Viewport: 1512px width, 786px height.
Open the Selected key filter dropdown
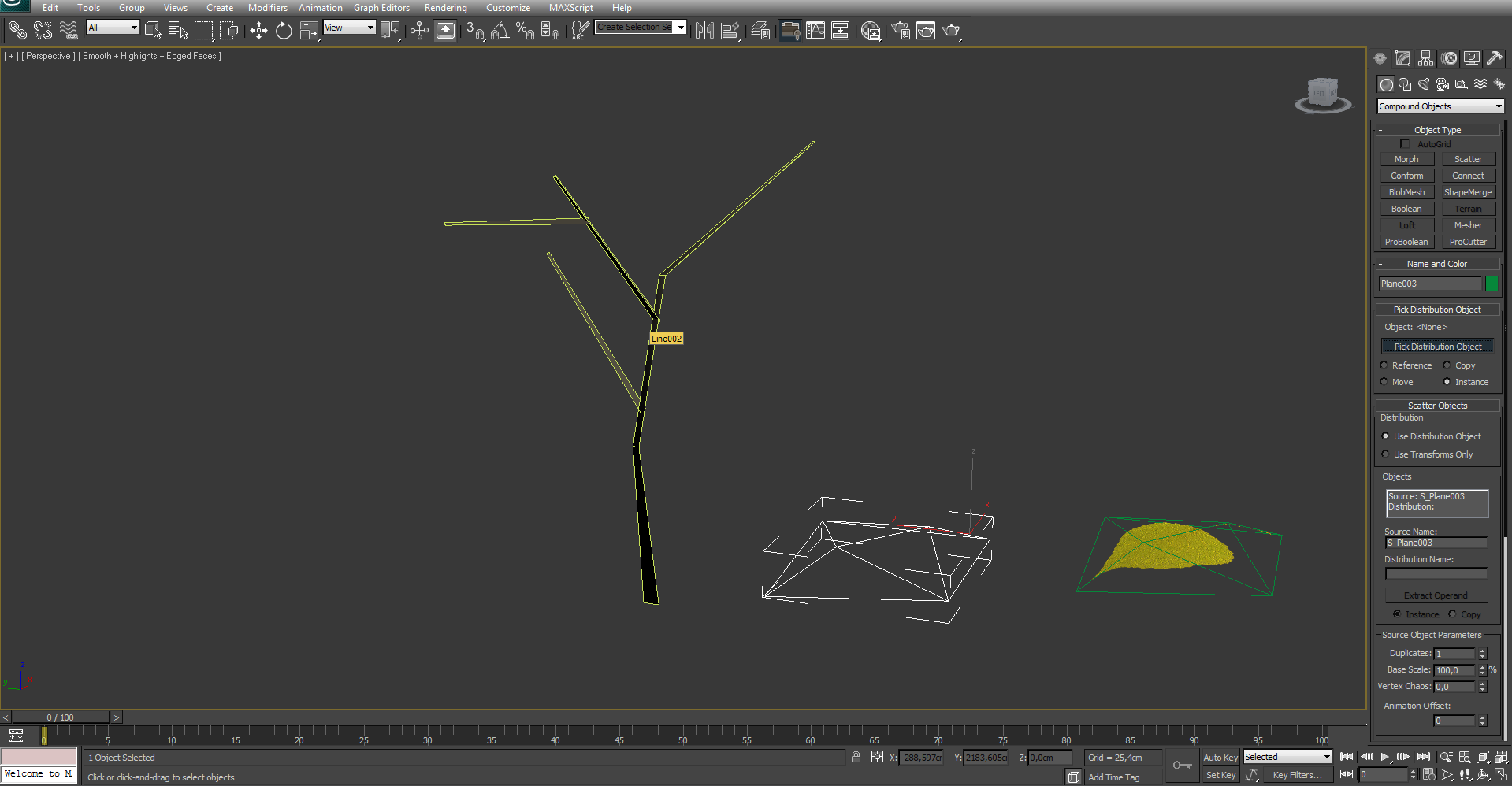pyautogui.click(x=1287, y=757)
